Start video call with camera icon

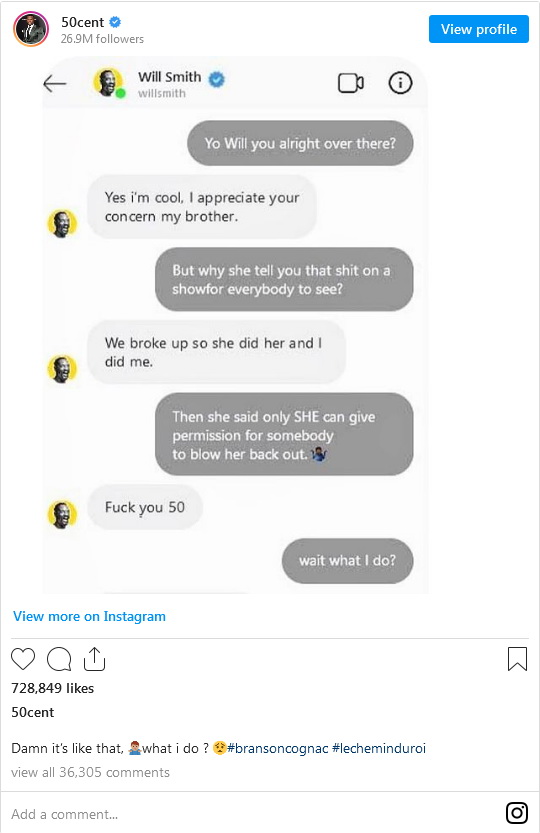(351, 83)
